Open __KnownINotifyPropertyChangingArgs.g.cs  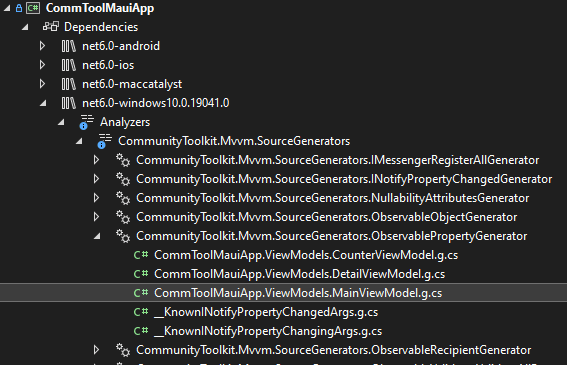click(x=268, y=331)
